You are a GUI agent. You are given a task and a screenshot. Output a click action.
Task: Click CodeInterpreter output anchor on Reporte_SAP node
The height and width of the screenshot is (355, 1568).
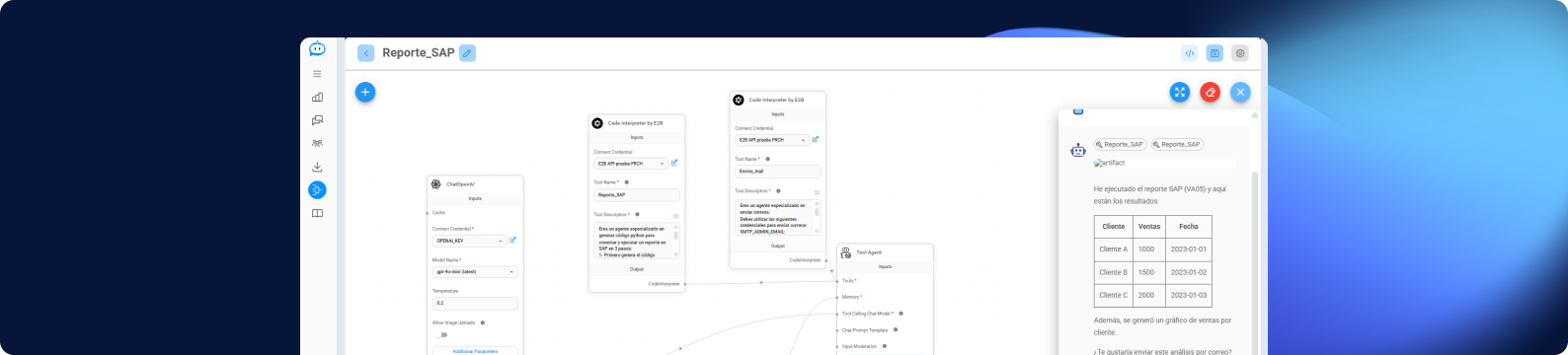[684, 284]
